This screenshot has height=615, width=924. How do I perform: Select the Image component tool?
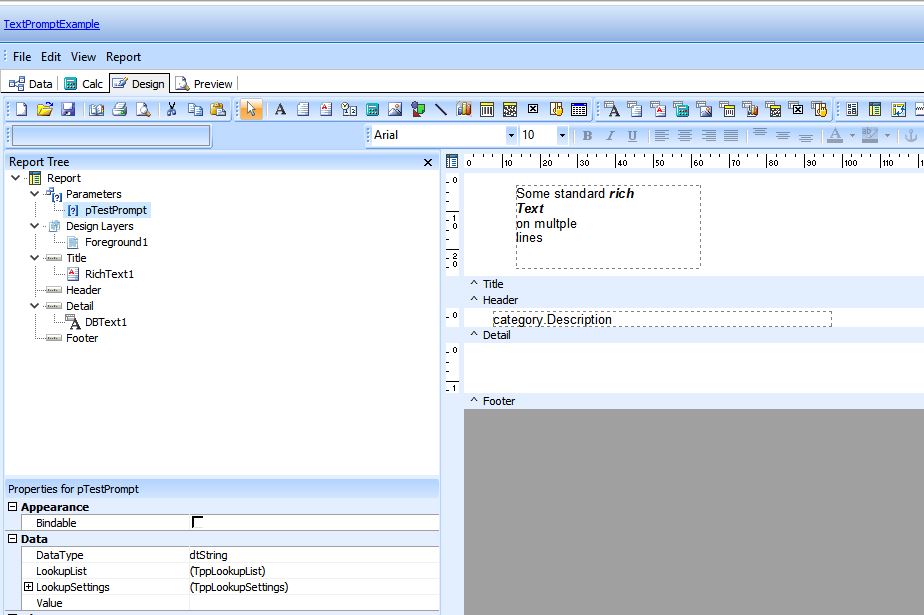tap(395, 110)
